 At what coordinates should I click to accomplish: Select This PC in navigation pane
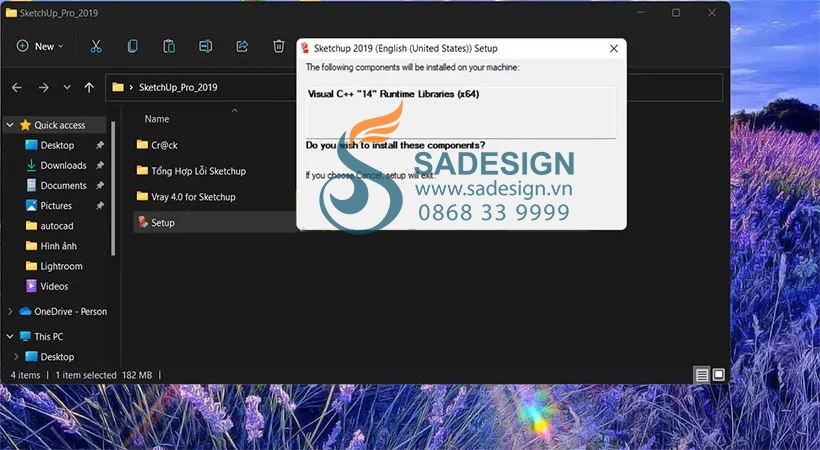pyautogui.click(x=49, y=336)
